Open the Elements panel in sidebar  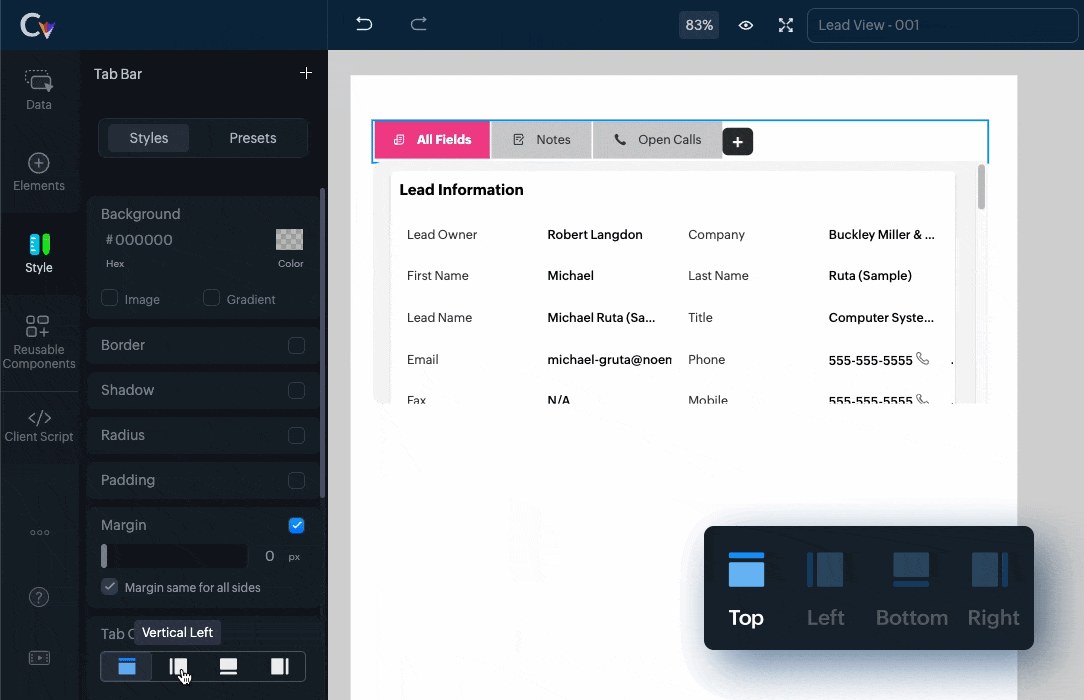39,172
